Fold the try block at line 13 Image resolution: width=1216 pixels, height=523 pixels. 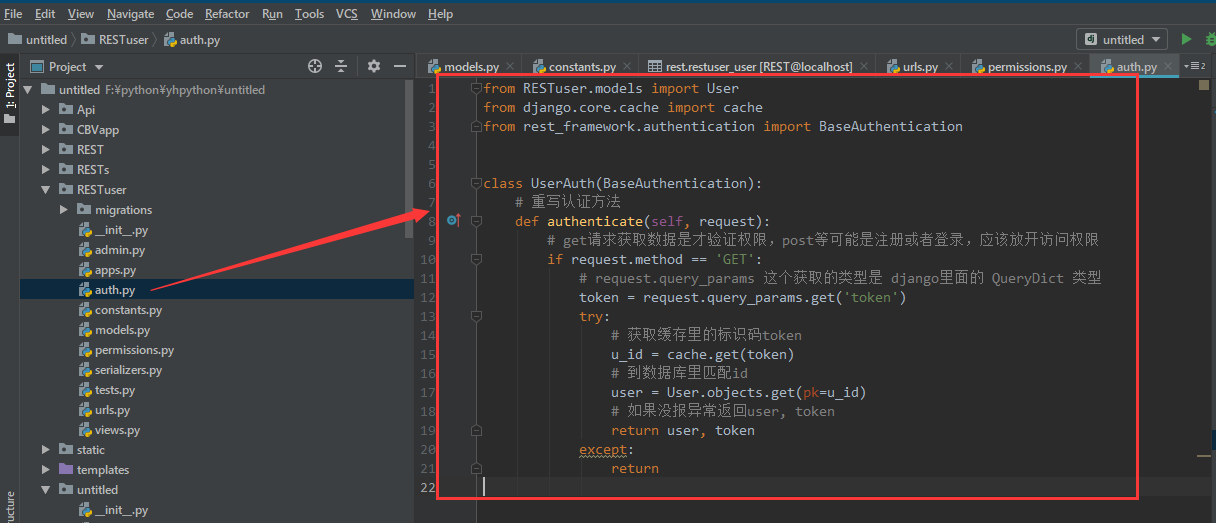click(476, 316)
